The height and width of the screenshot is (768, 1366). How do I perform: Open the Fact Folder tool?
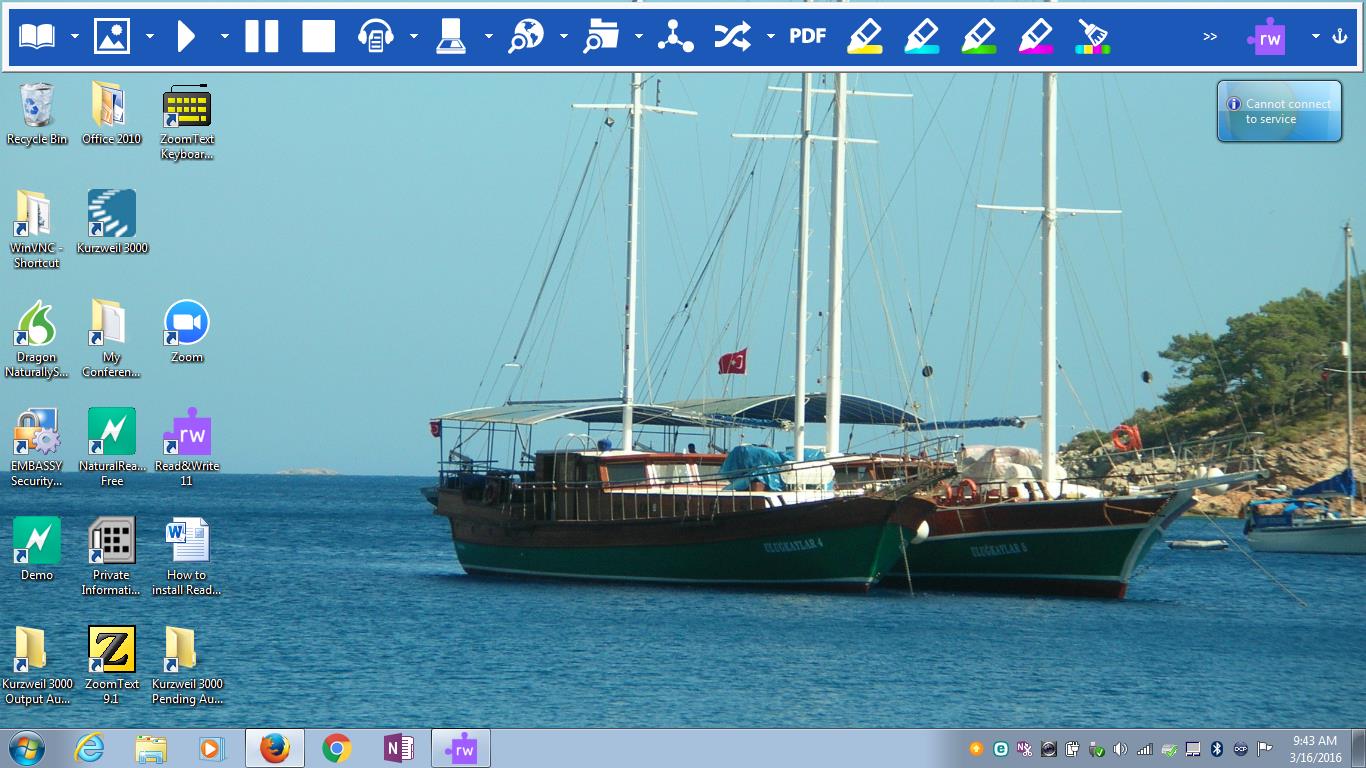pyautogui.click(x=601, y=36)
